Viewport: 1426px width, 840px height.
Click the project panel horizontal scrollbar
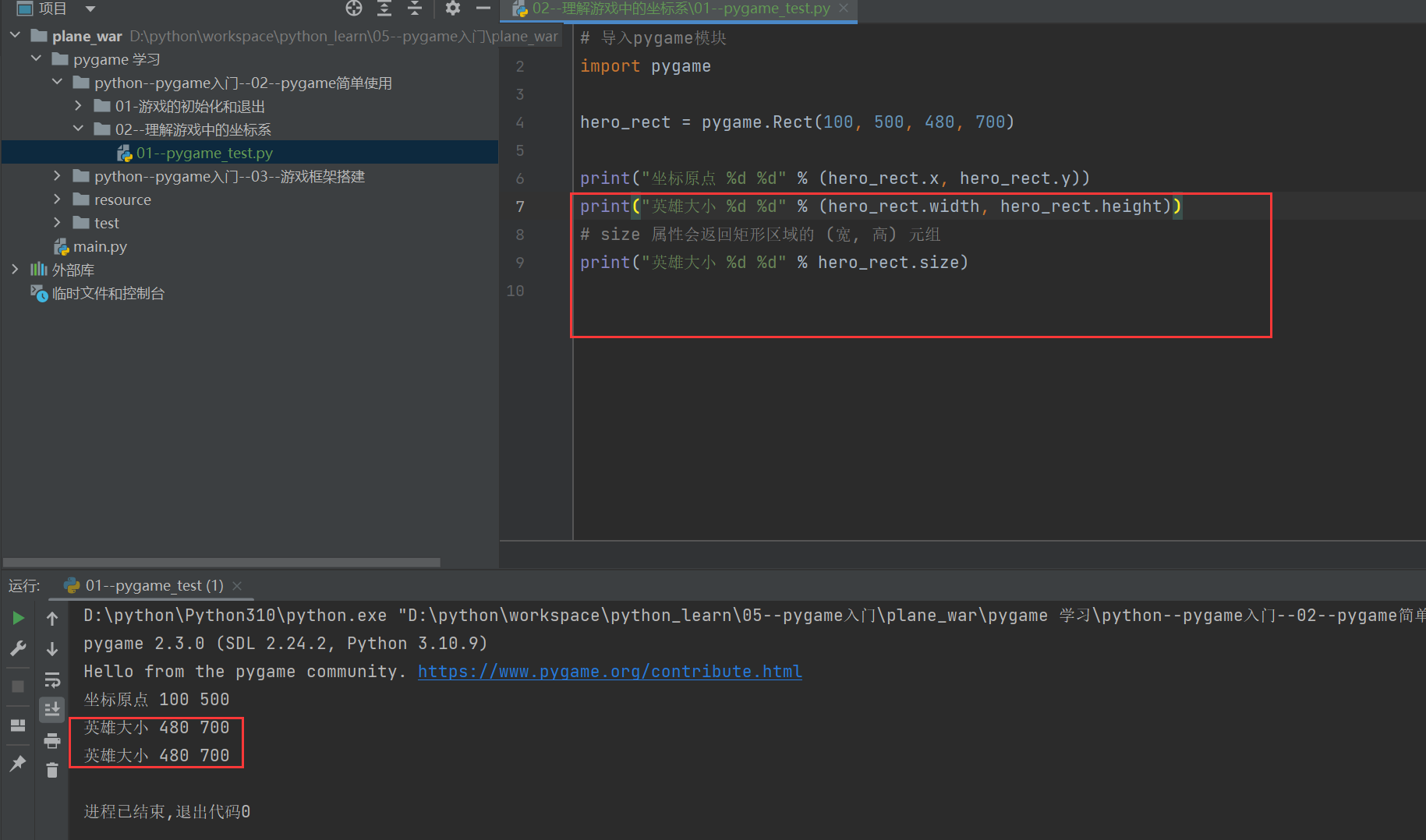click(221, 562)
